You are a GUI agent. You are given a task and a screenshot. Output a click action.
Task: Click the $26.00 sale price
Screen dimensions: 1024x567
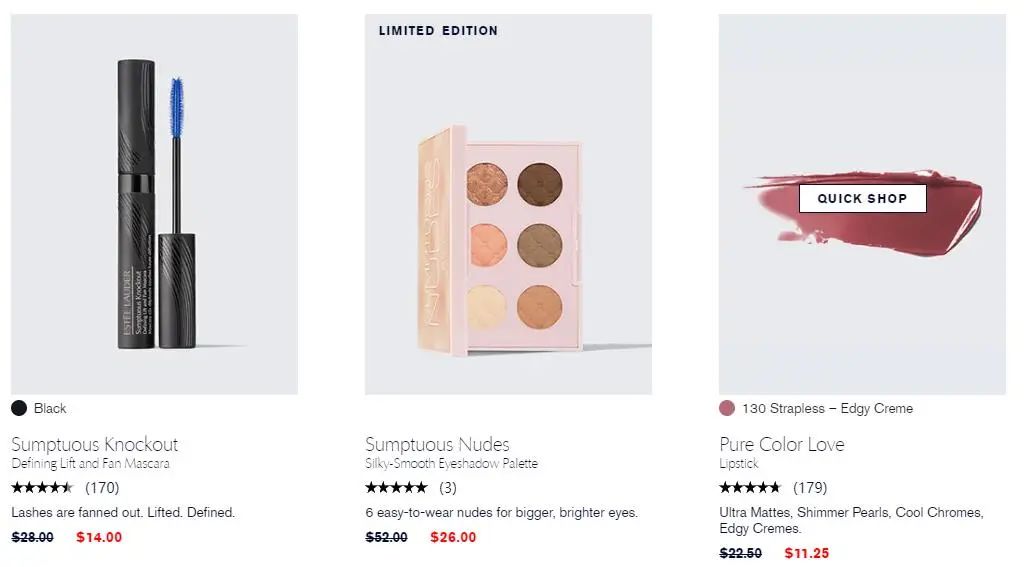453,537
